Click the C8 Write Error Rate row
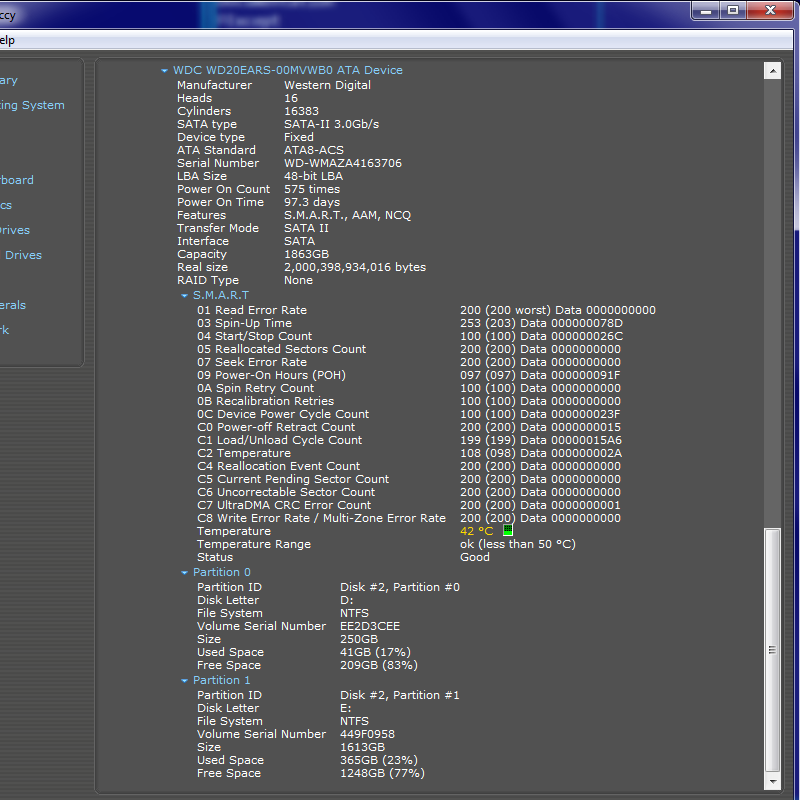Image resolution: width=800 pixels, height=800 pixels. pyautogui.click(x=409, y=518)
